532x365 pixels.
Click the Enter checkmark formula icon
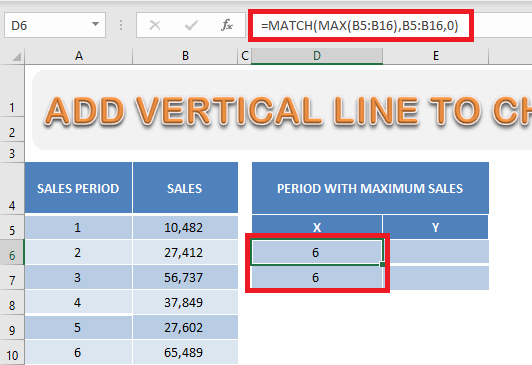191,25
